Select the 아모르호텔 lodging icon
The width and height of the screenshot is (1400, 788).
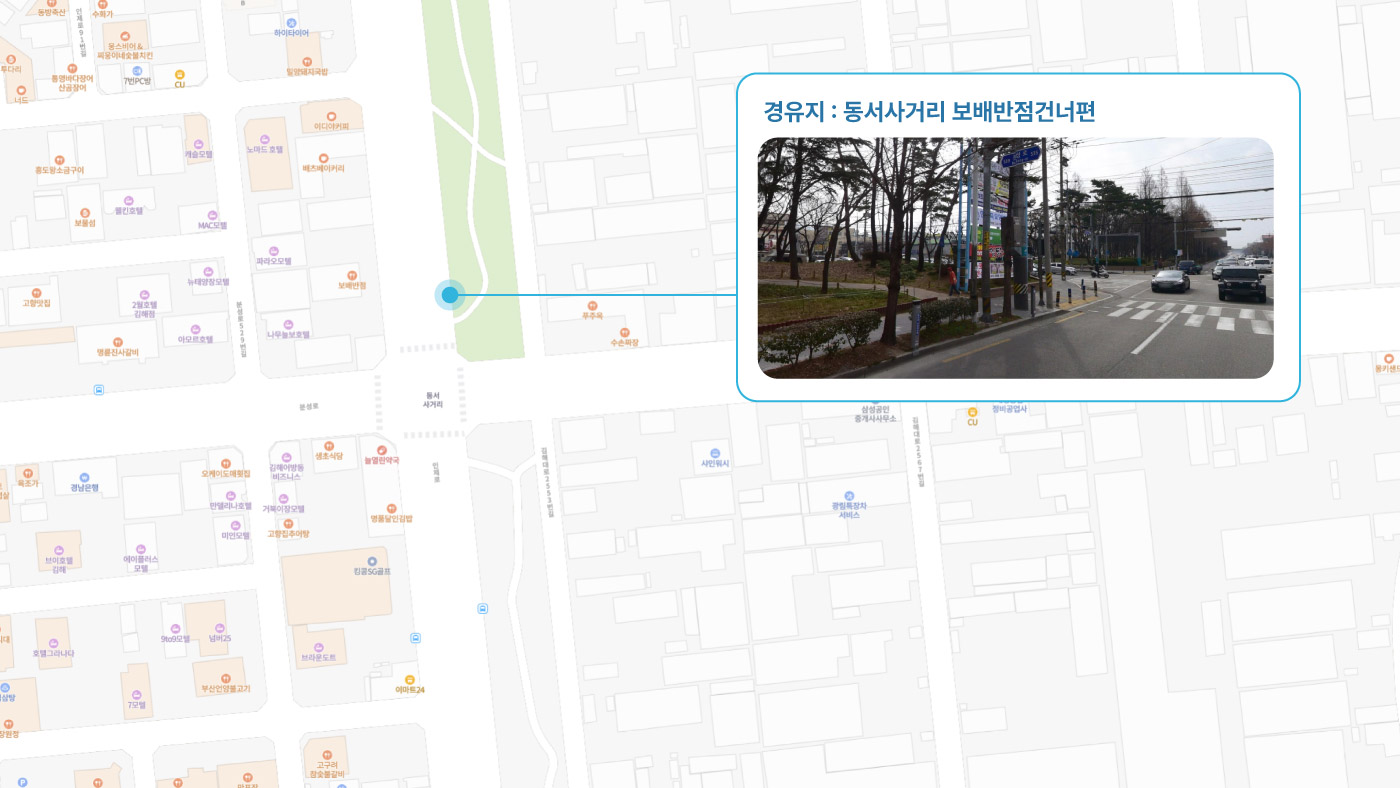[195, 328]
